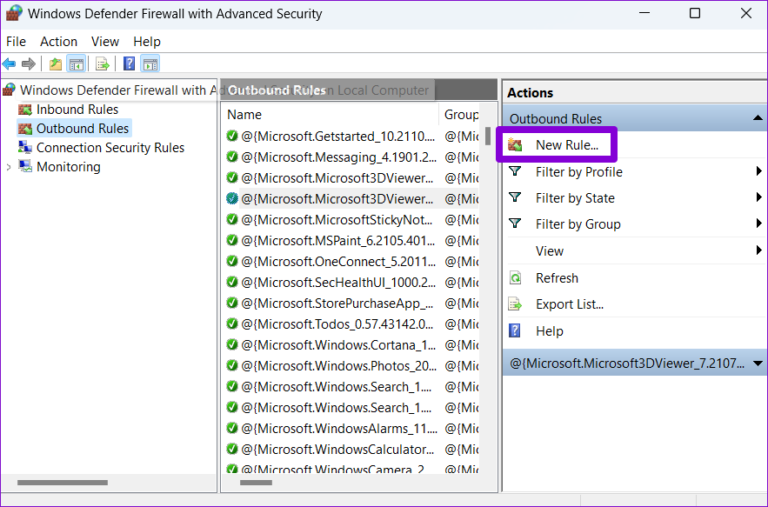The height and width of the screenshot is (507, 768).
Task: Select Connection Security Rules in tree
Action: 110,147
